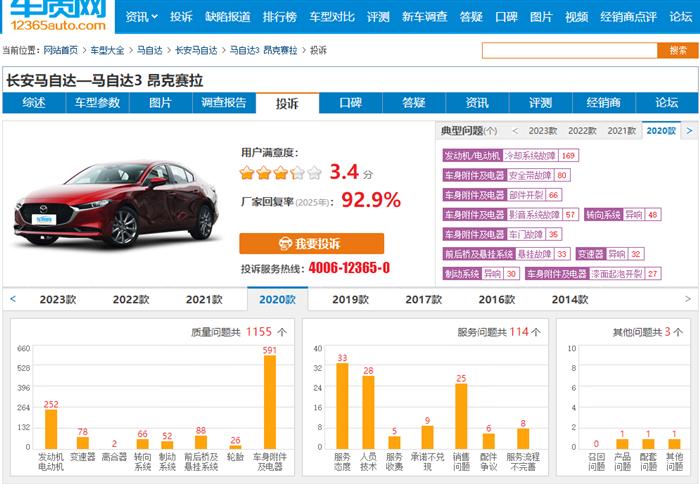Image resolution: width=700 pixels, height=484 pixels.
Task: Switch to the 答疑 tab under model title
Action: tap(414, 103)
